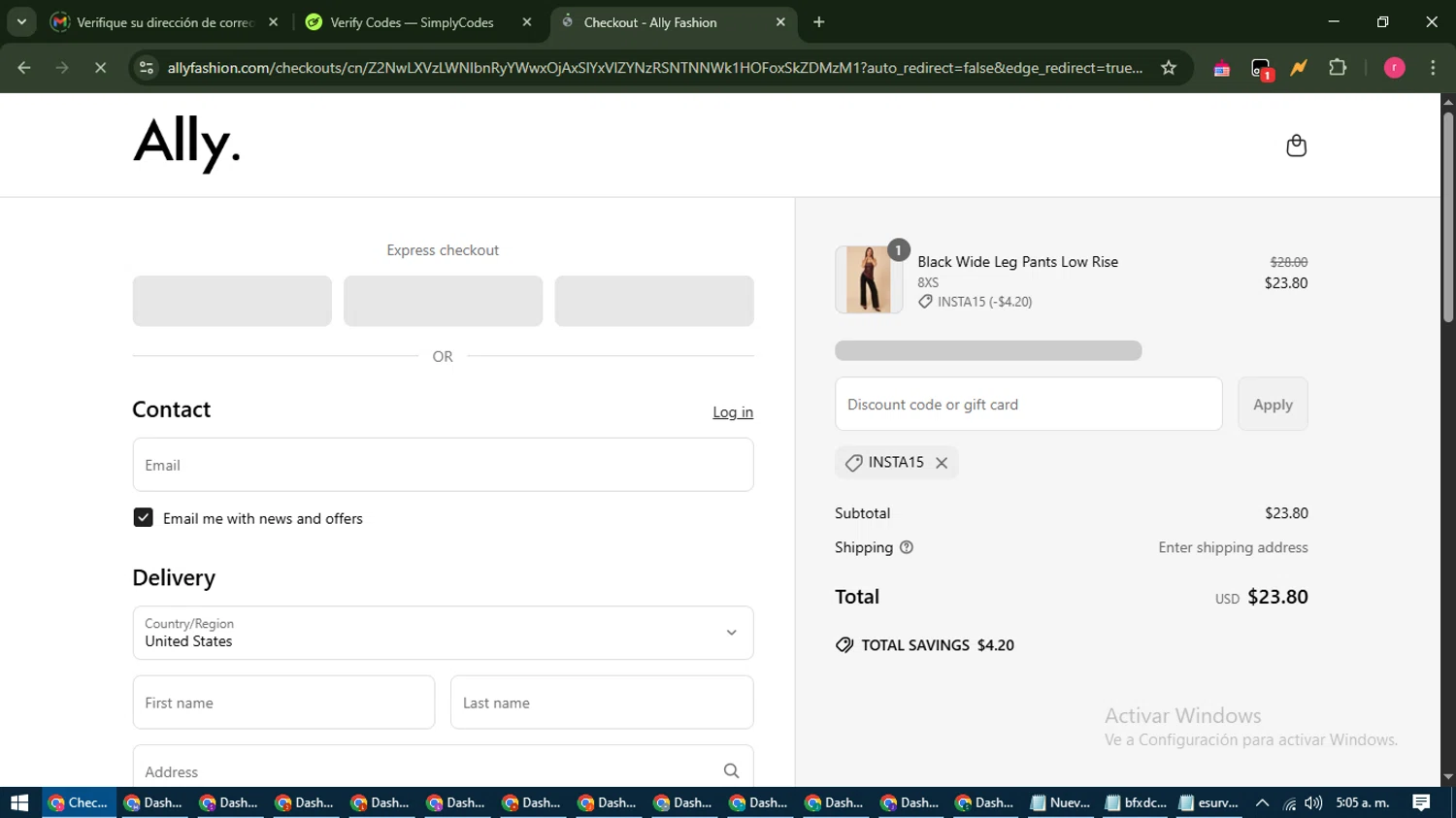
Task: Show hidden system tray icons
Action: click(1262, 802)
